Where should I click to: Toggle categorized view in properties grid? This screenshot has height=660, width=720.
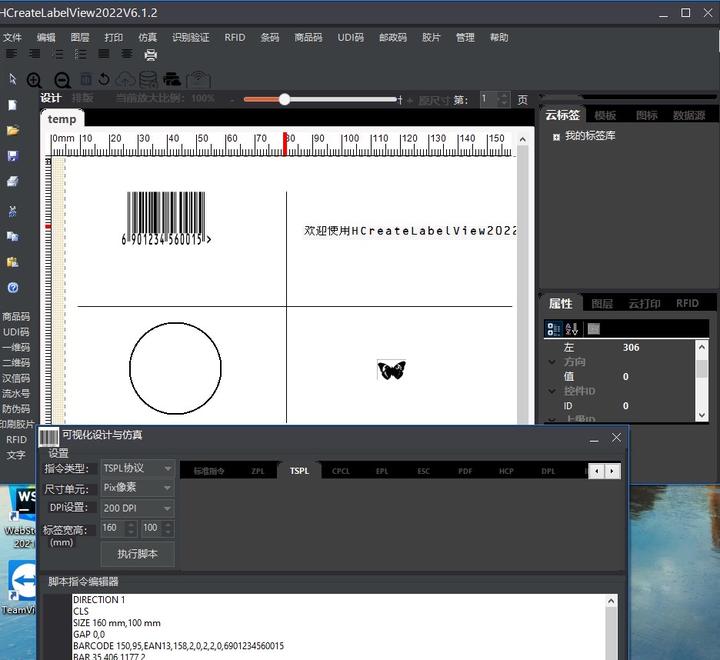(x=553, y=328)
